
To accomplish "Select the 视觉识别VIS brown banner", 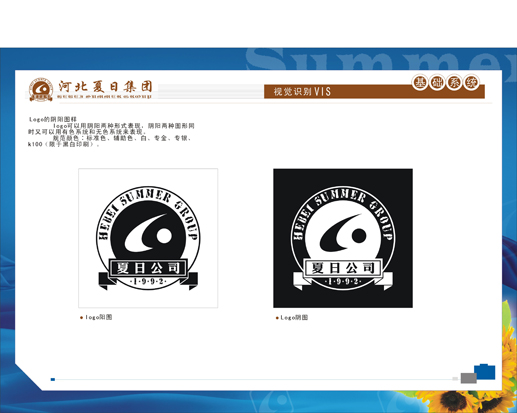I will 374,91.
